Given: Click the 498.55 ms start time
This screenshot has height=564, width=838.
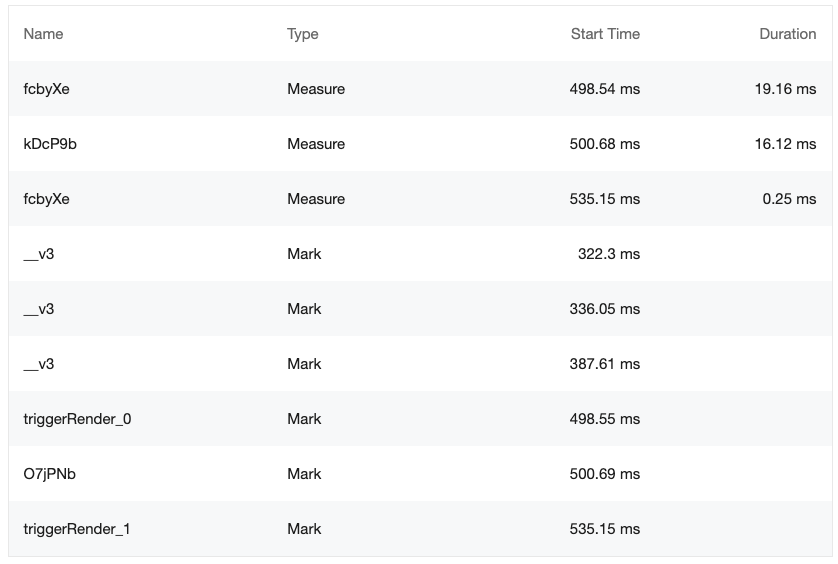Looking at the screenshot, I should (x=604, y=419).
